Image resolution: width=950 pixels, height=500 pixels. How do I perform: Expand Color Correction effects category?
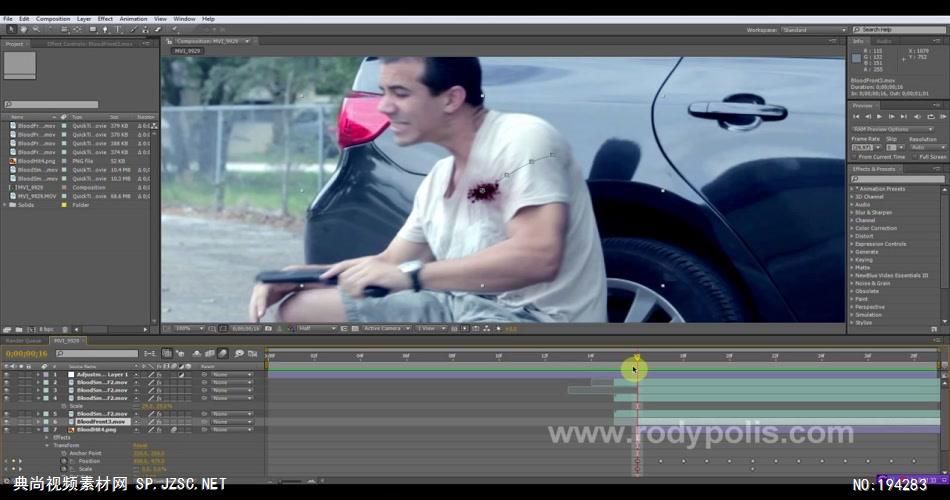tap(852, 228)
